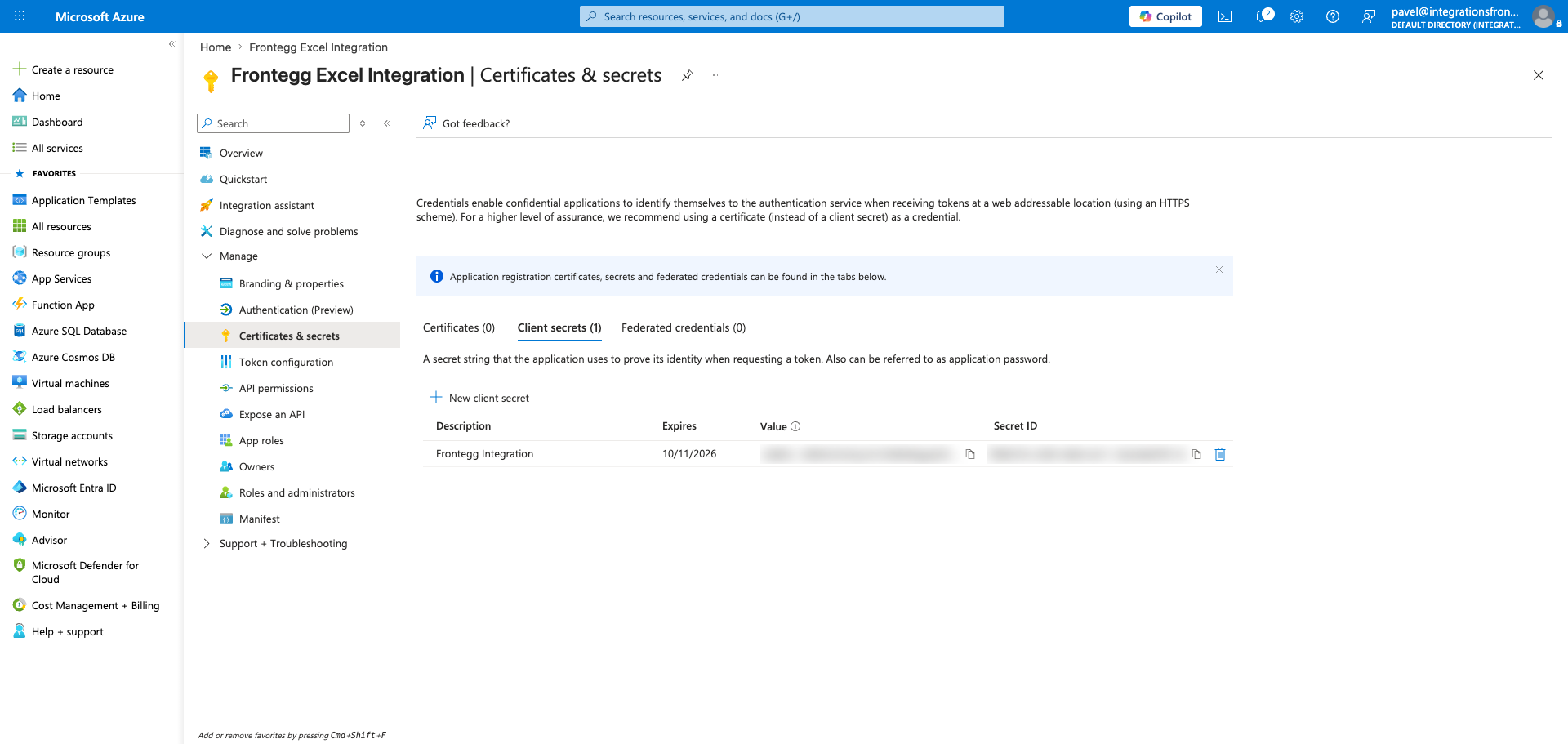Focus the global search resources box
This screenshot has width=1568, height=744.
coord(792,16)
